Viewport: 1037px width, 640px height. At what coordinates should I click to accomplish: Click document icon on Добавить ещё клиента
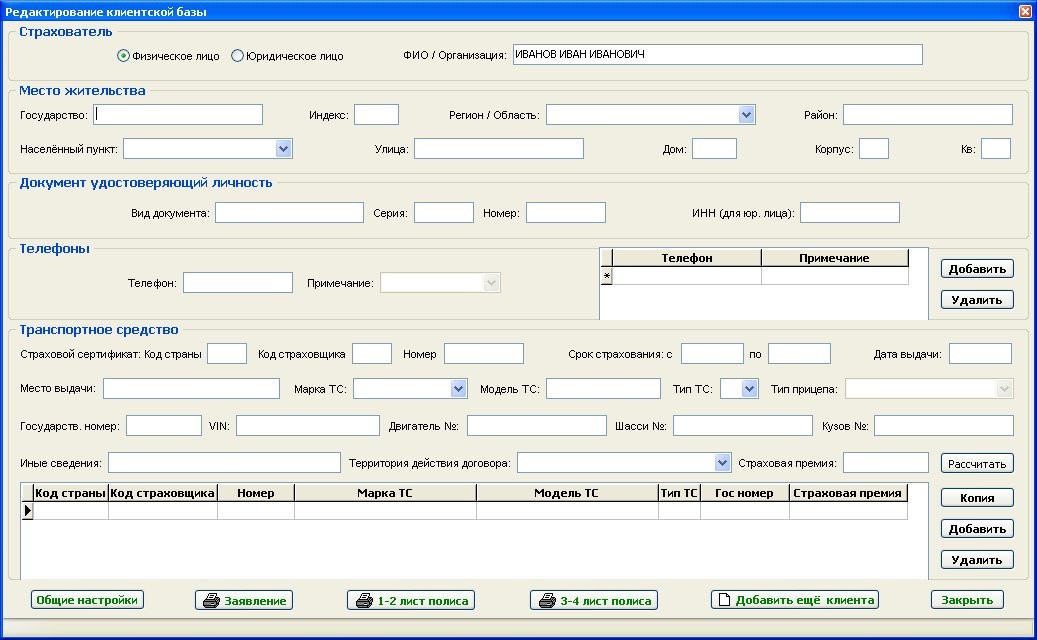[724, 600]
